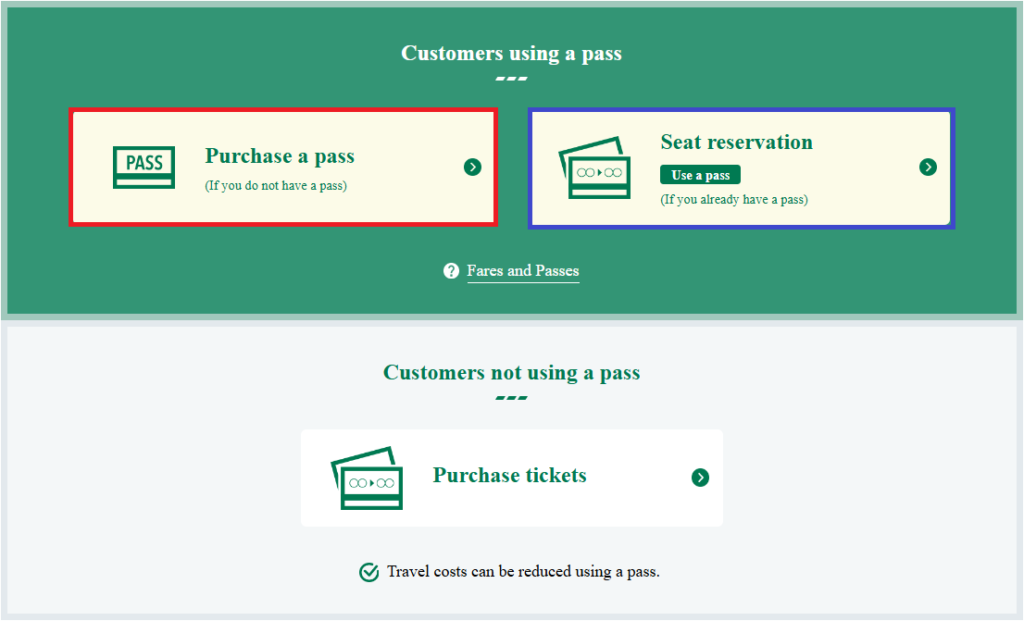1024x621 pixels.
Task: Click the "If you already have a pass" note
Action: coord(734,199)
